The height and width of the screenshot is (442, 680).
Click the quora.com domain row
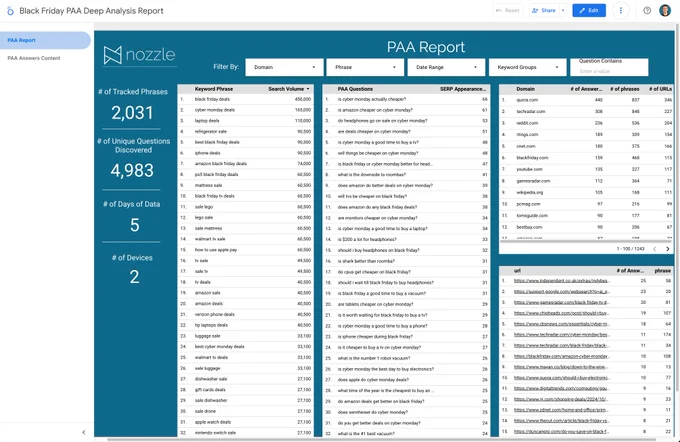point(586,100)
